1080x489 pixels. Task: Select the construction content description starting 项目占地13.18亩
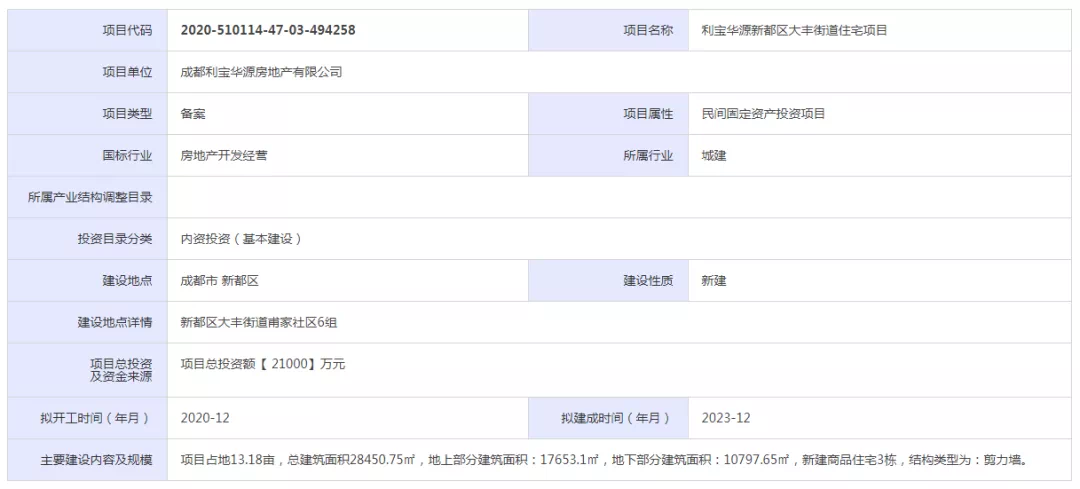[604, 460]
